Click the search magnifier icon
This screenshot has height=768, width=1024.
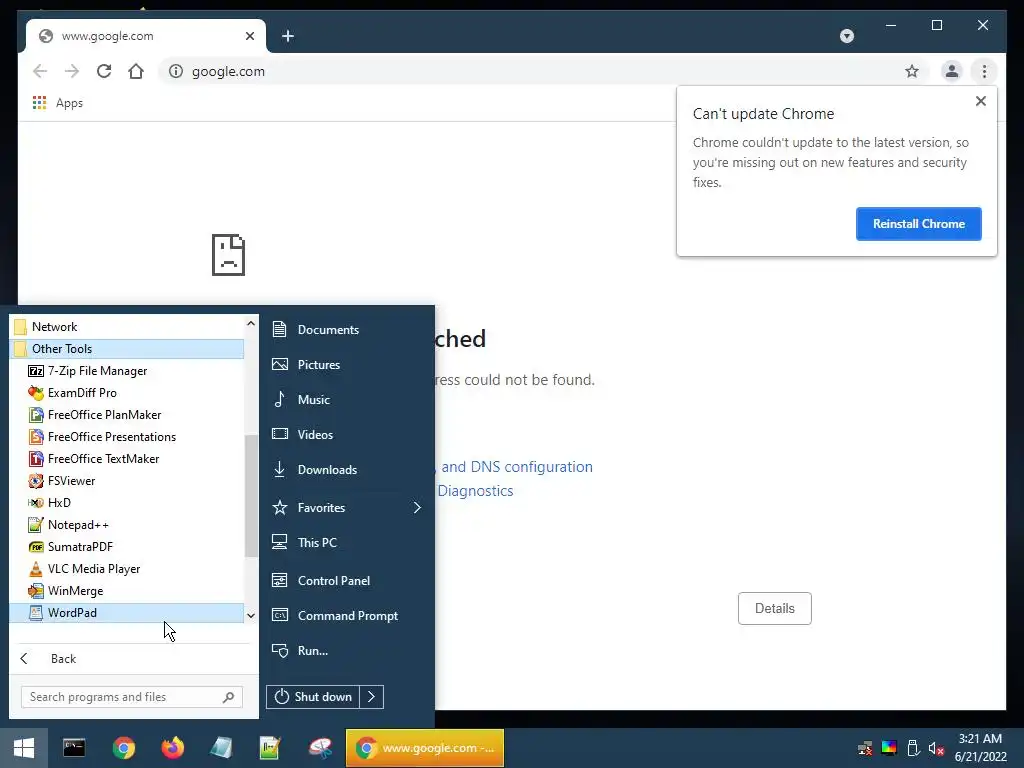(229, 697)
